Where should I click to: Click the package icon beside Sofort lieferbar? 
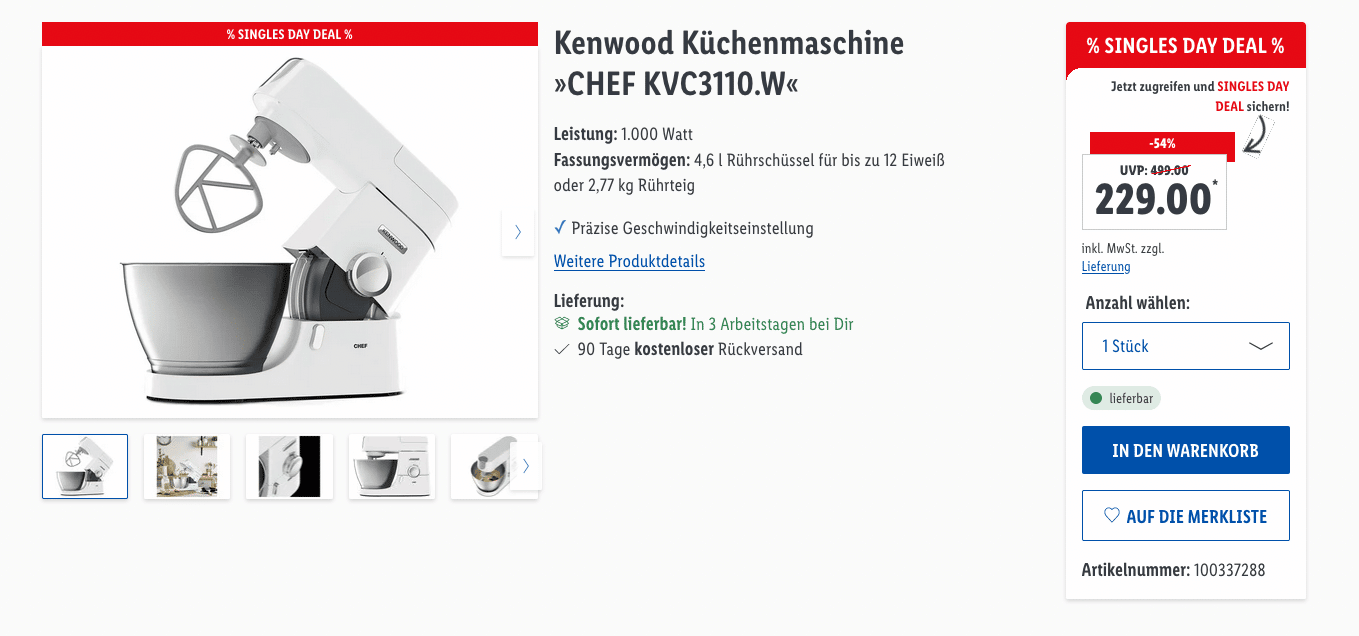pyautogui.click(x=562, y=324)
